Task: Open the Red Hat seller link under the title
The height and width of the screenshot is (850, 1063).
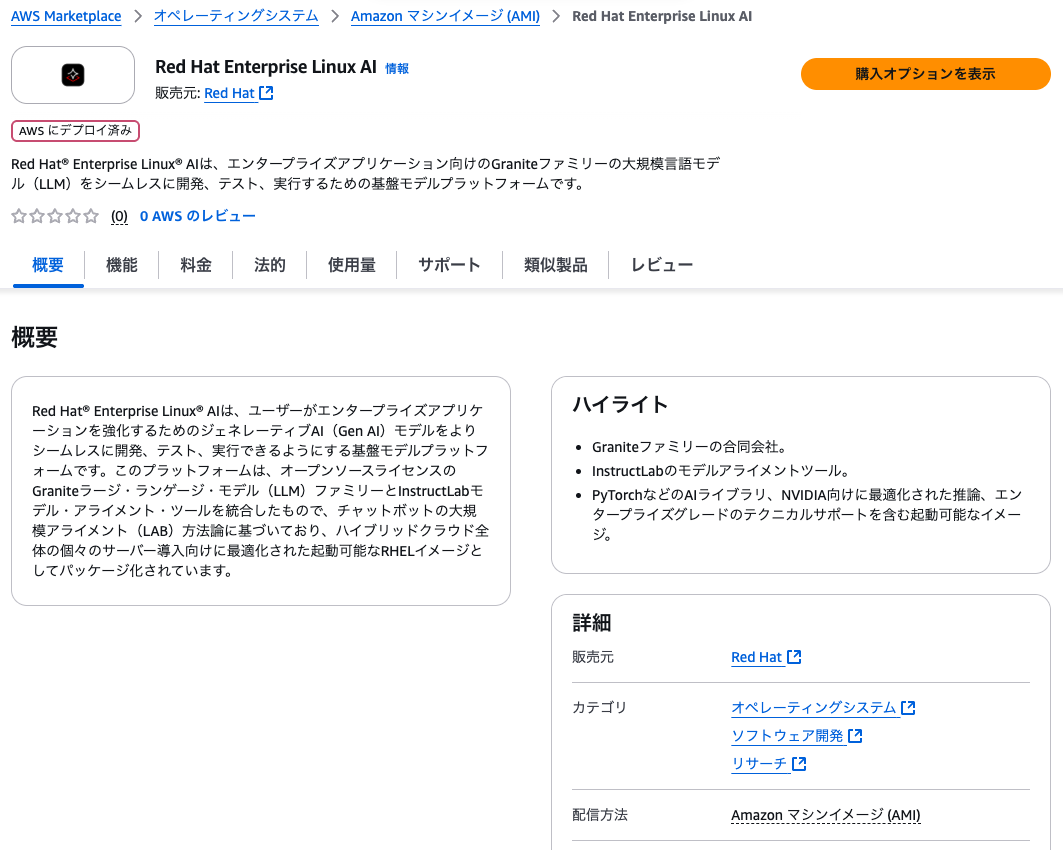Action: point(229,93)
